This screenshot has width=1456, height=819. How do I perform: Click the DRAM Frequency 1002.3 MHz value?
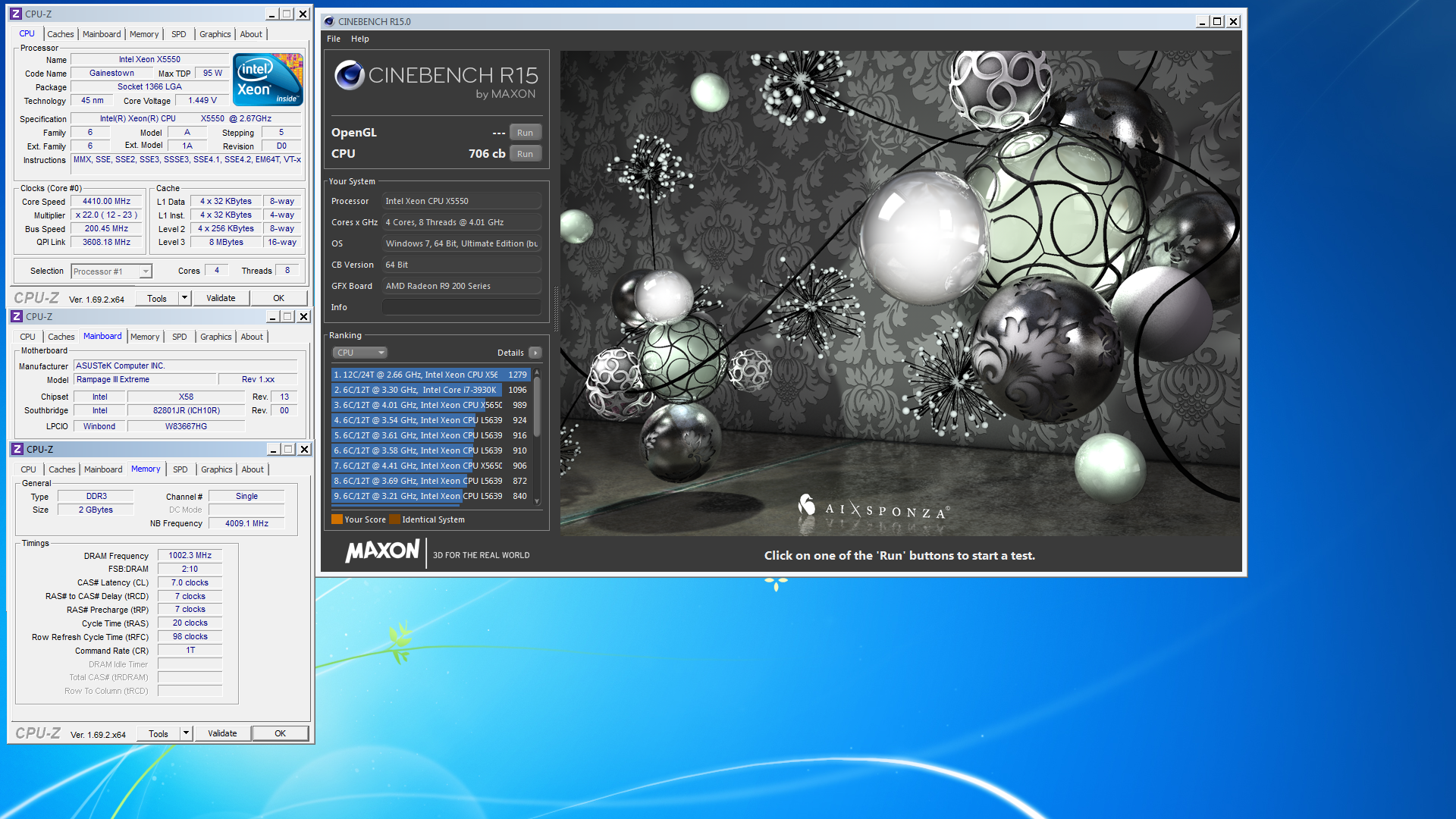[x=190, y=555]
